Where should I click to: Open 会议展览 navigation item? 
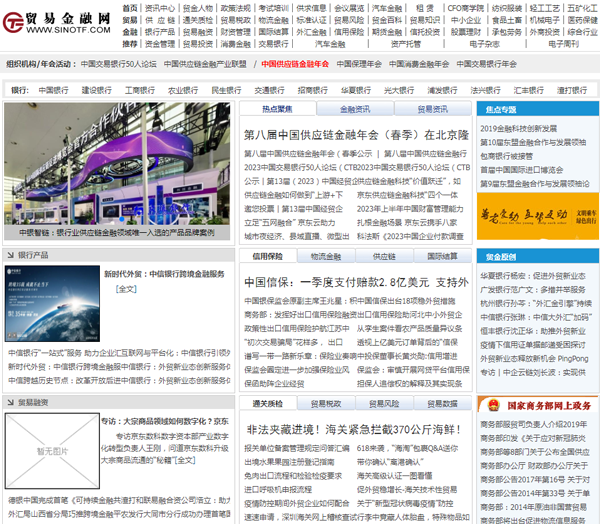tap(349, 8)
